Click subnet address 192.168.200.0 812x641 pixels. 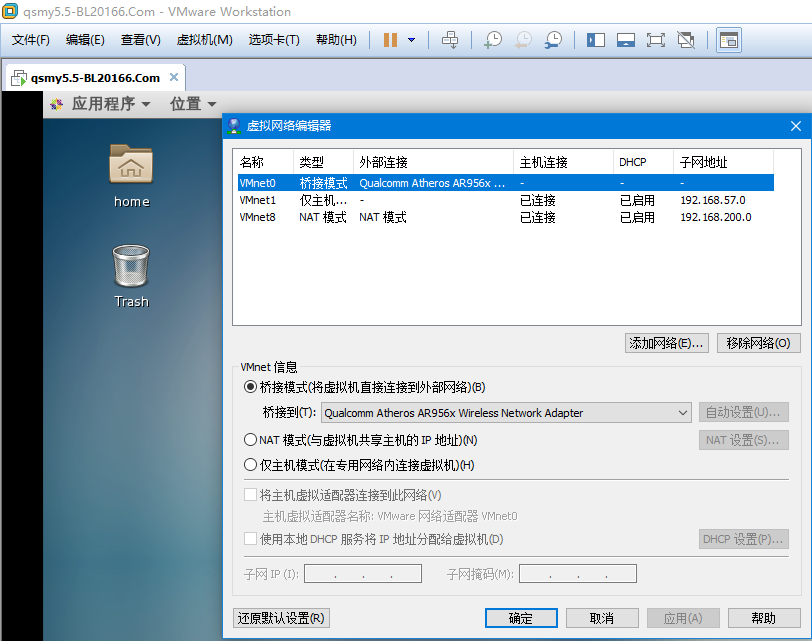(716, 217)
